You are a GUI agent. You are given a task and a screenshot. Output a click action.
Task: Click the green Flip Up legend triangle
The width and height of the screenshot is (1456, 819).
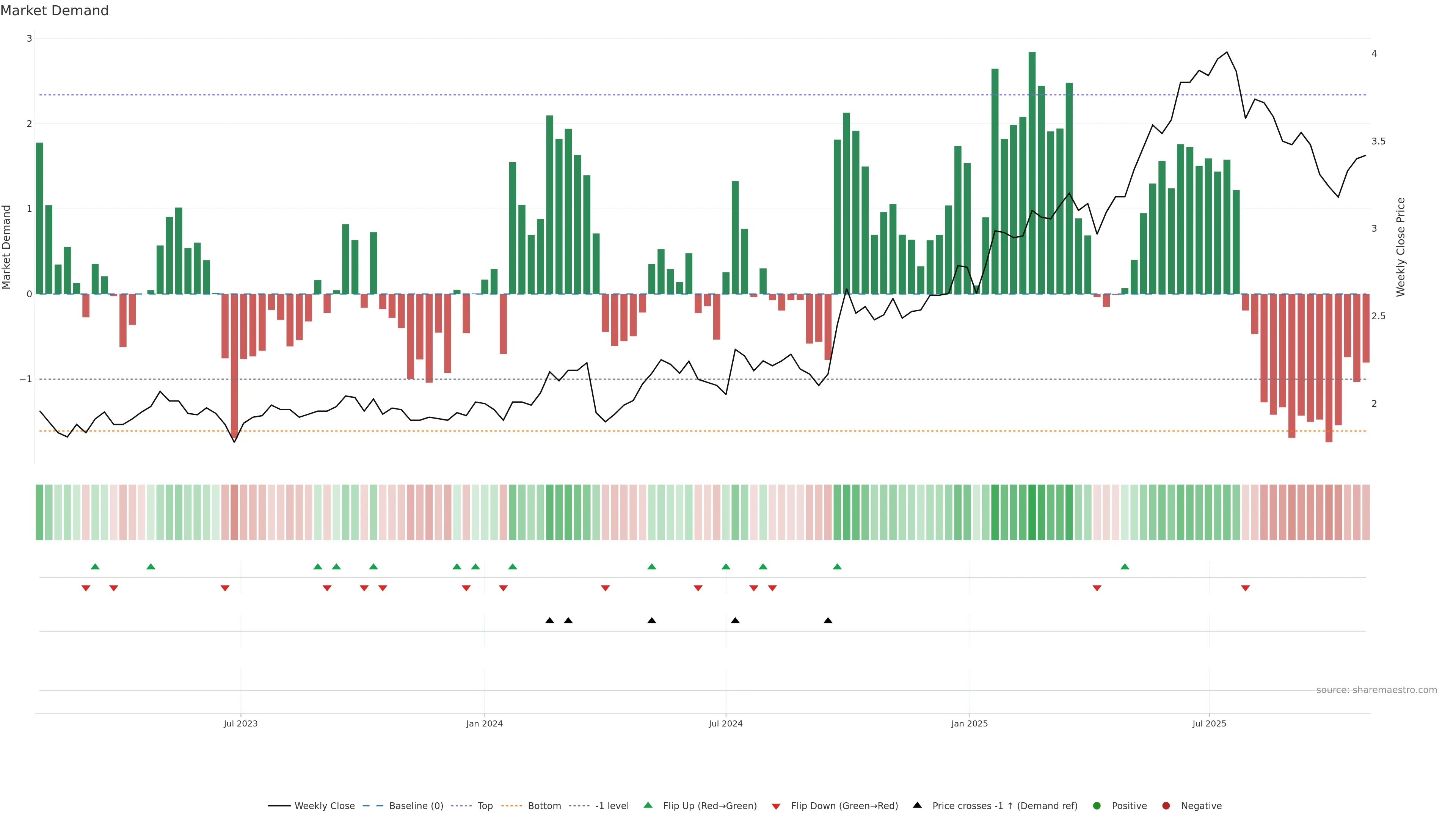(648, 805)
